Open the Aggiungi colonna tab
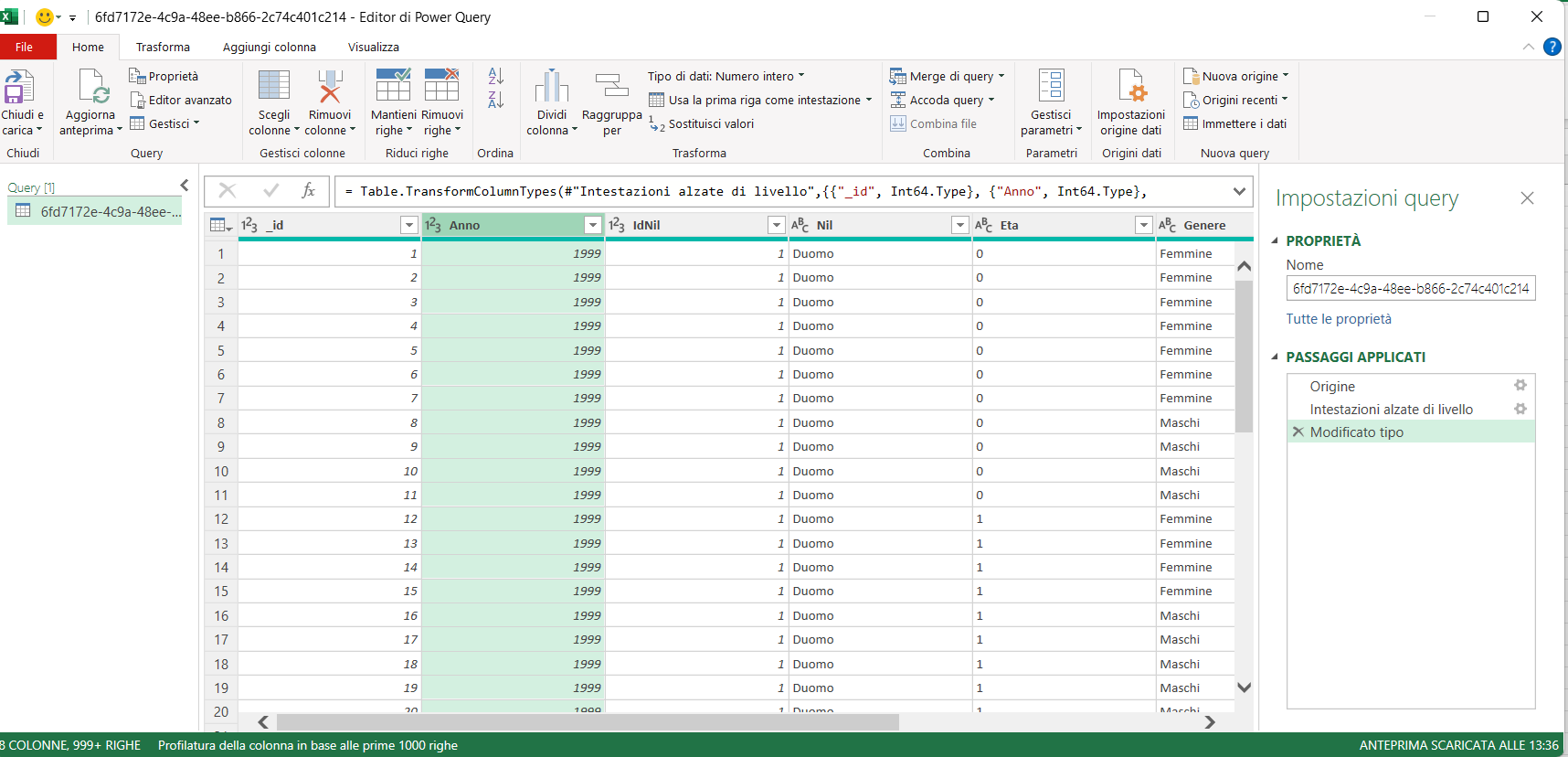 click(269, 48)
